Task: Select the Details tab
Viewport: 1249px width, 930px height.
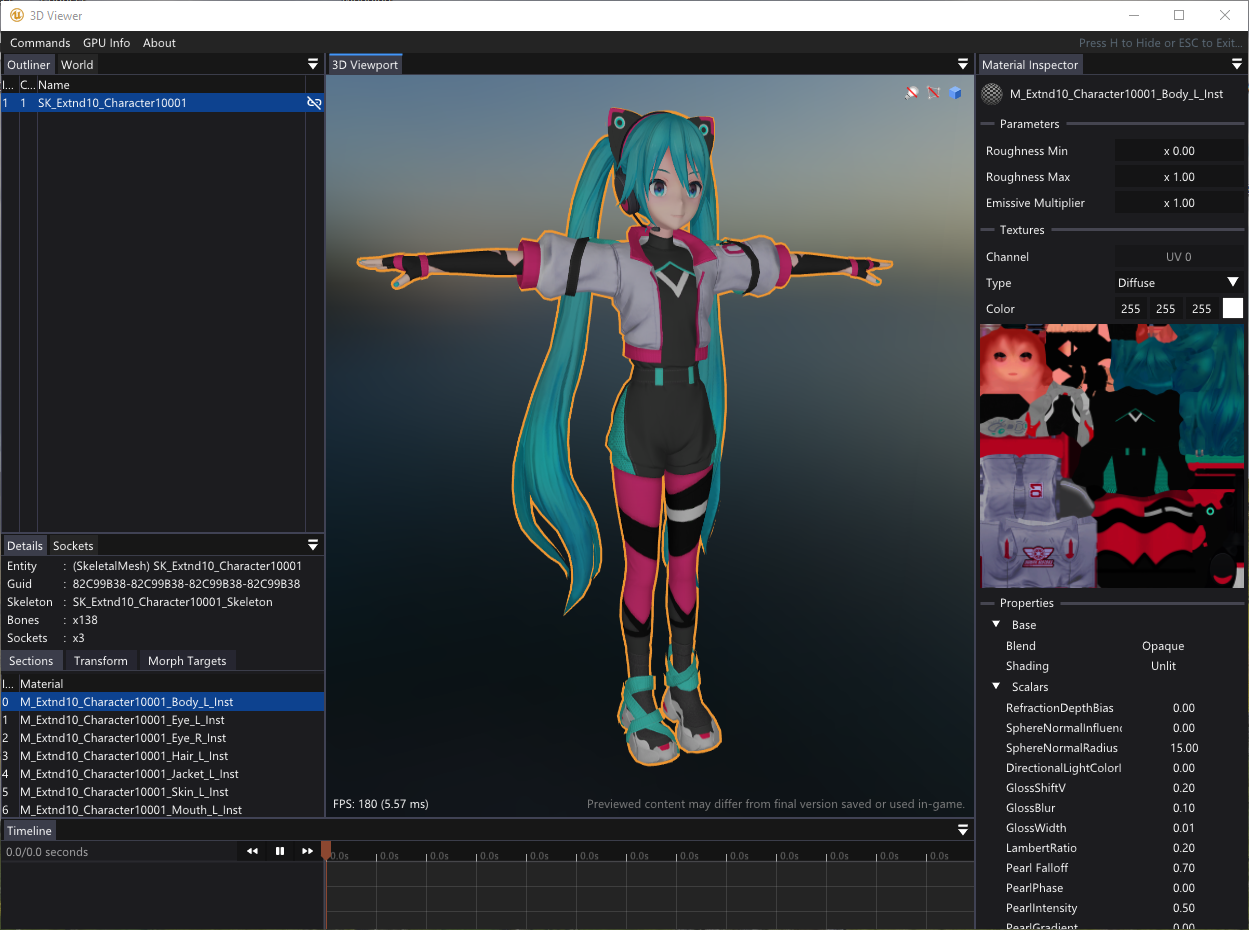Action: tap(25, 545)
